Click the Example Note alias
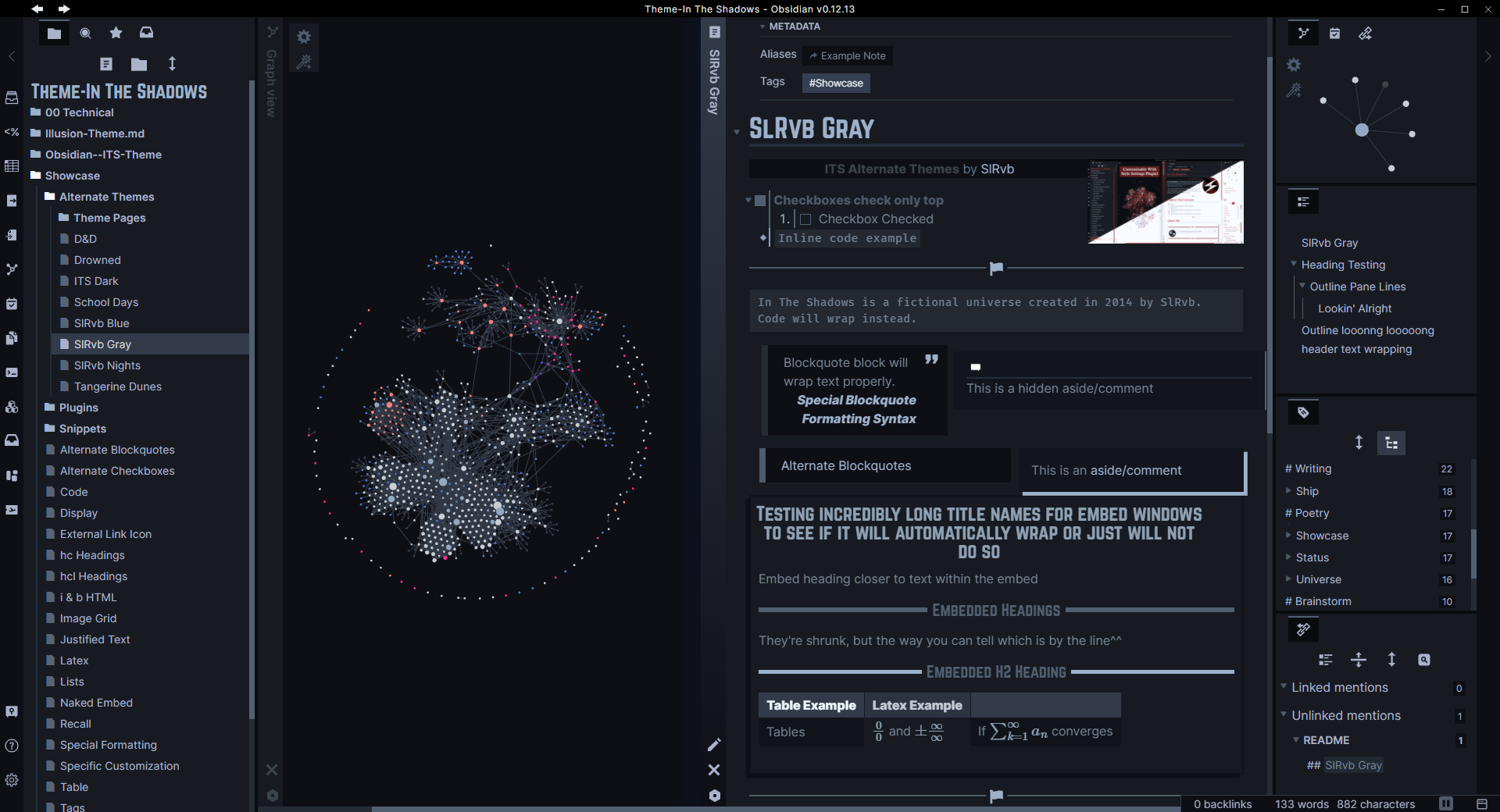This screenshot has width=1500, height=812. tap(848, 55)
